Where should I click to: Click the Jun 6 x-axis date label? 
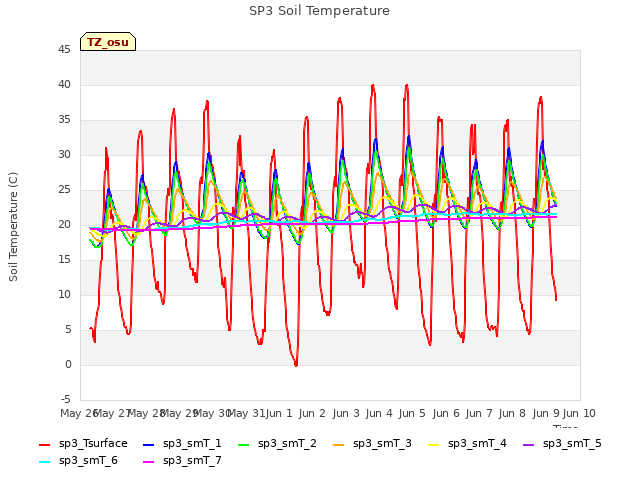(x=446, y=413)
